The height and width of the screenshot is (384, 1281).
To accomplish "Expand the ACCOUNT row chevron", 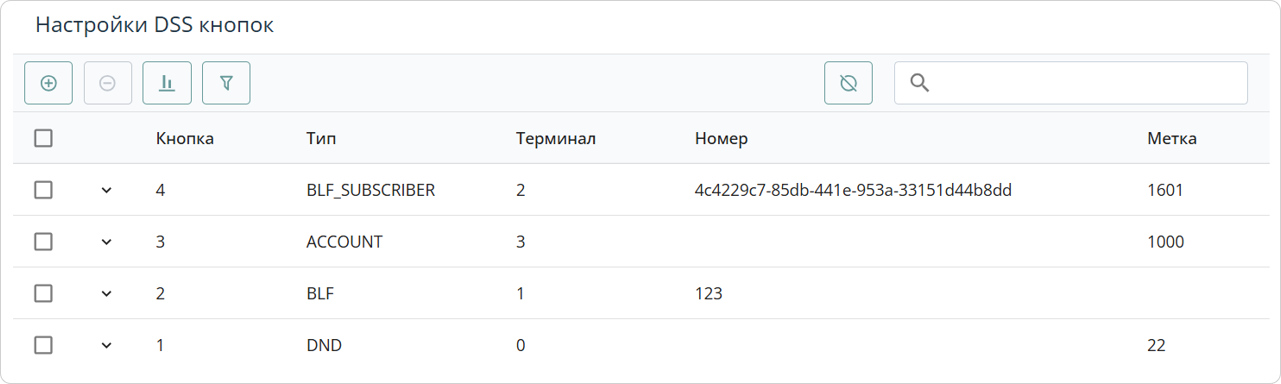I will [x=107, y=242].
